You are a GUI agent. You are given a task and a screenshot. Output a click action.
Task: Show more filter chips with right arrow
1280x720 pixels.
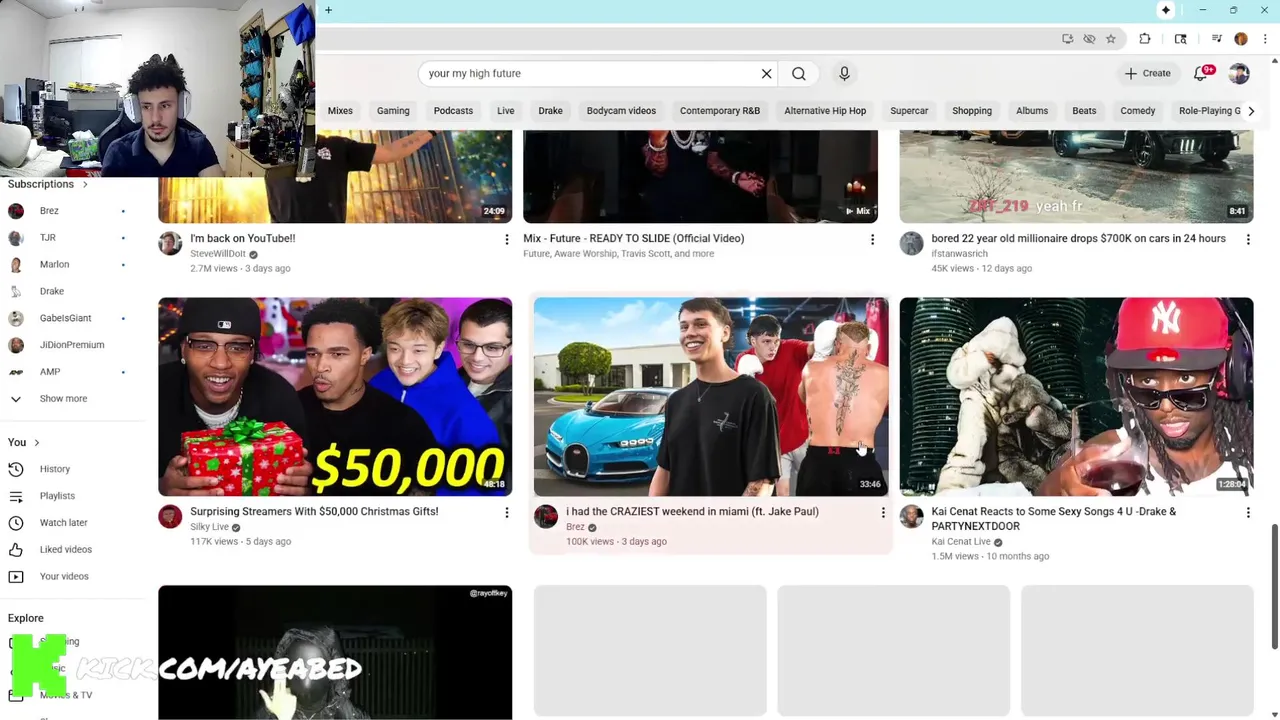point(1251,111)
